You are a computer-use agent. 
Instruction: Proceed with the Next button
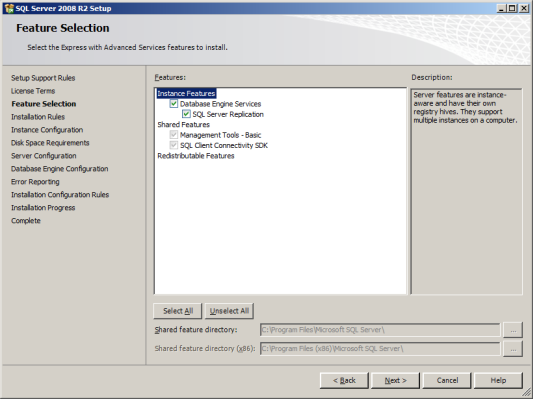pyautogui.click(x=395, y=380)
